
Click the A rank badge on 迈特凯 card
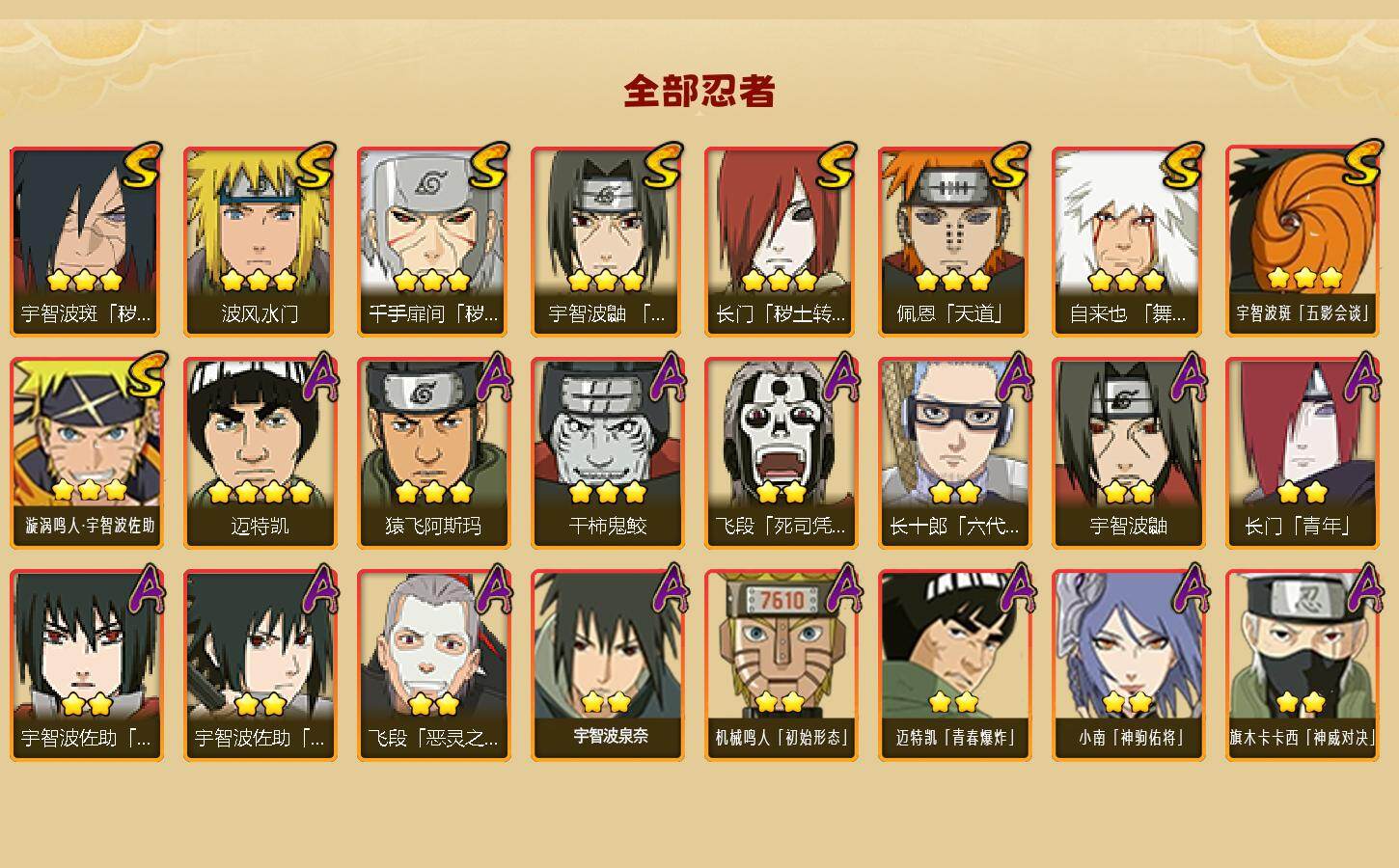pyautogui.click(x=319, y=378)
